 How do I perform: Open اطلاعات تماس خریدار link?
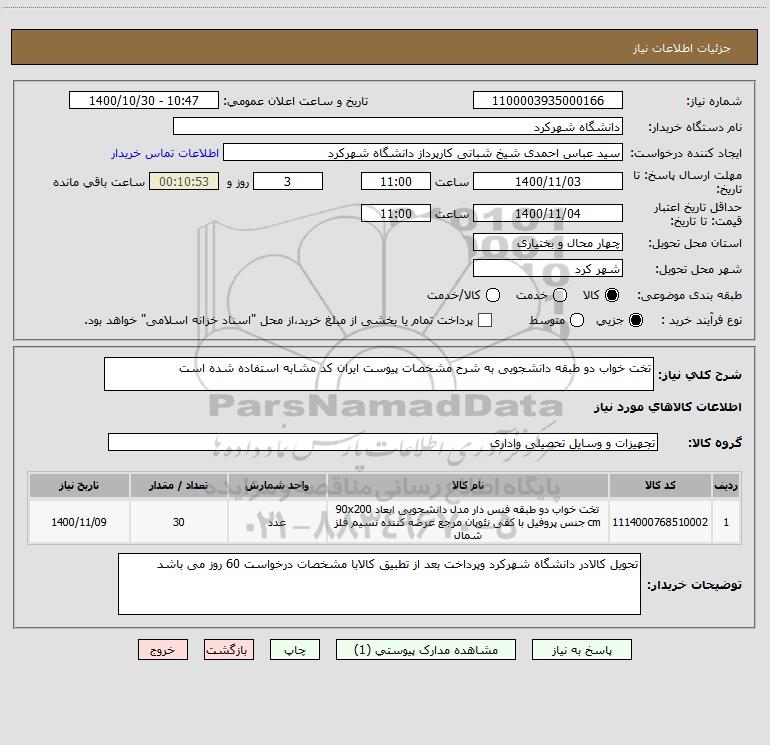(x=165, y=153)
